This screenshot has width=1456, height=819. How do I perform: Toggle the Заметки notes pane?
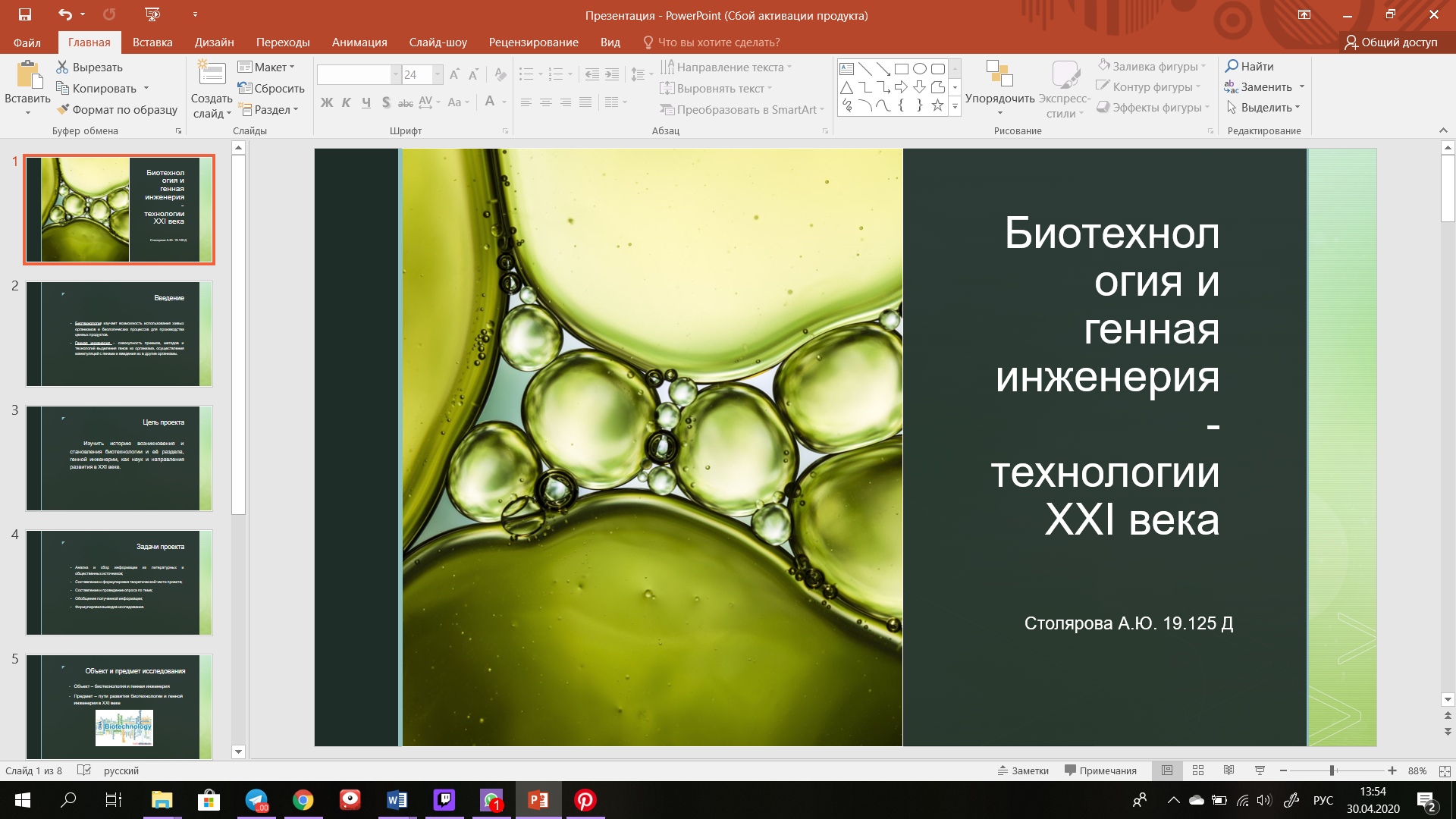[1023, 770]
